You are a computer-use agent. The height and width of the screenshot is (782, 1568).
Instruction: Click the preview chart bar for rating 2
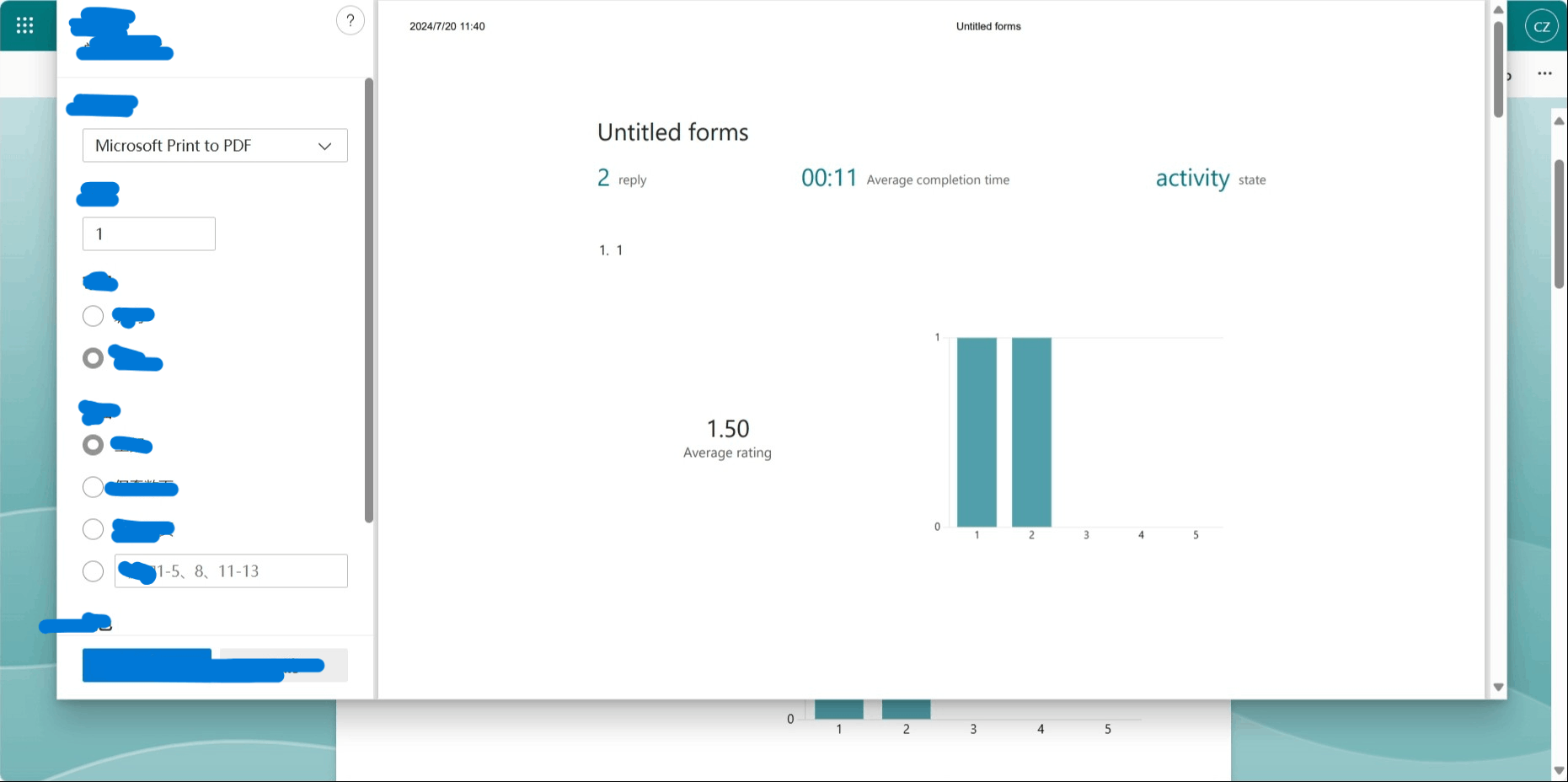(1031, 432)
